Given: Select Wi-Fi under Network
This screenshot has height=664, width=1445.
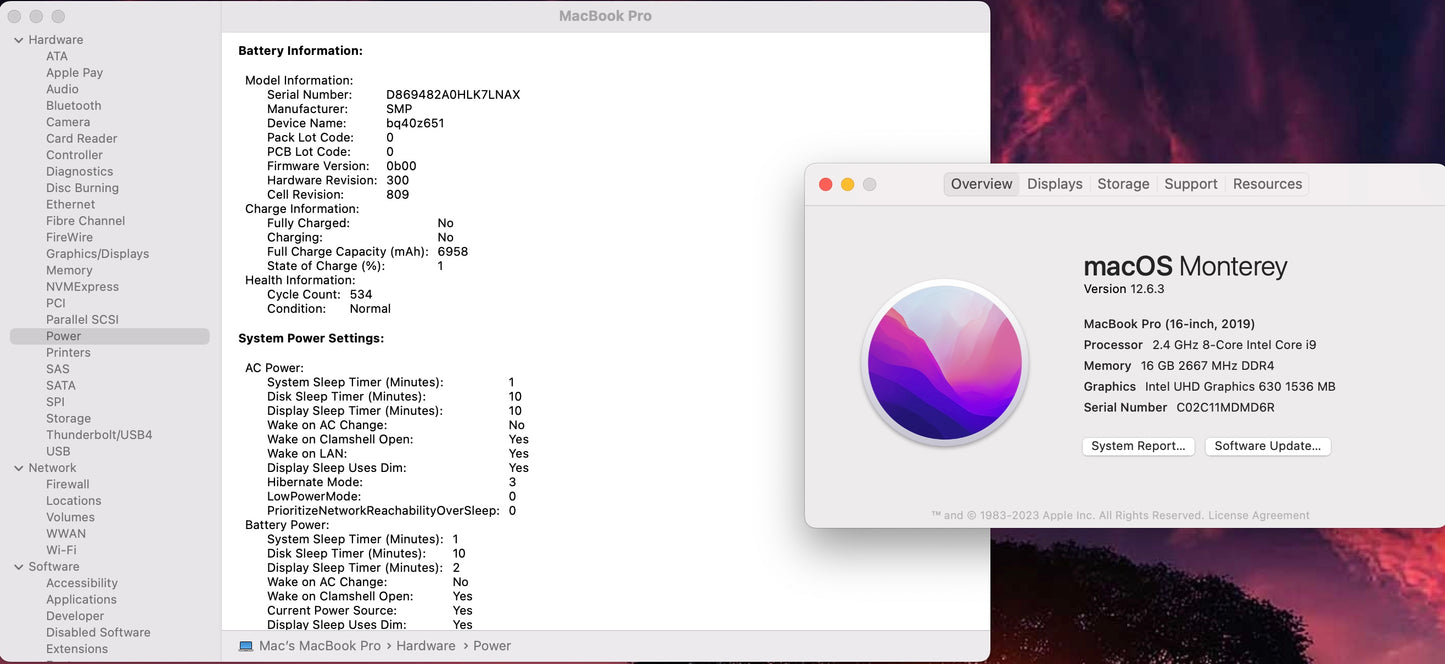Looking at the screenshot, I should pos(61,550).
